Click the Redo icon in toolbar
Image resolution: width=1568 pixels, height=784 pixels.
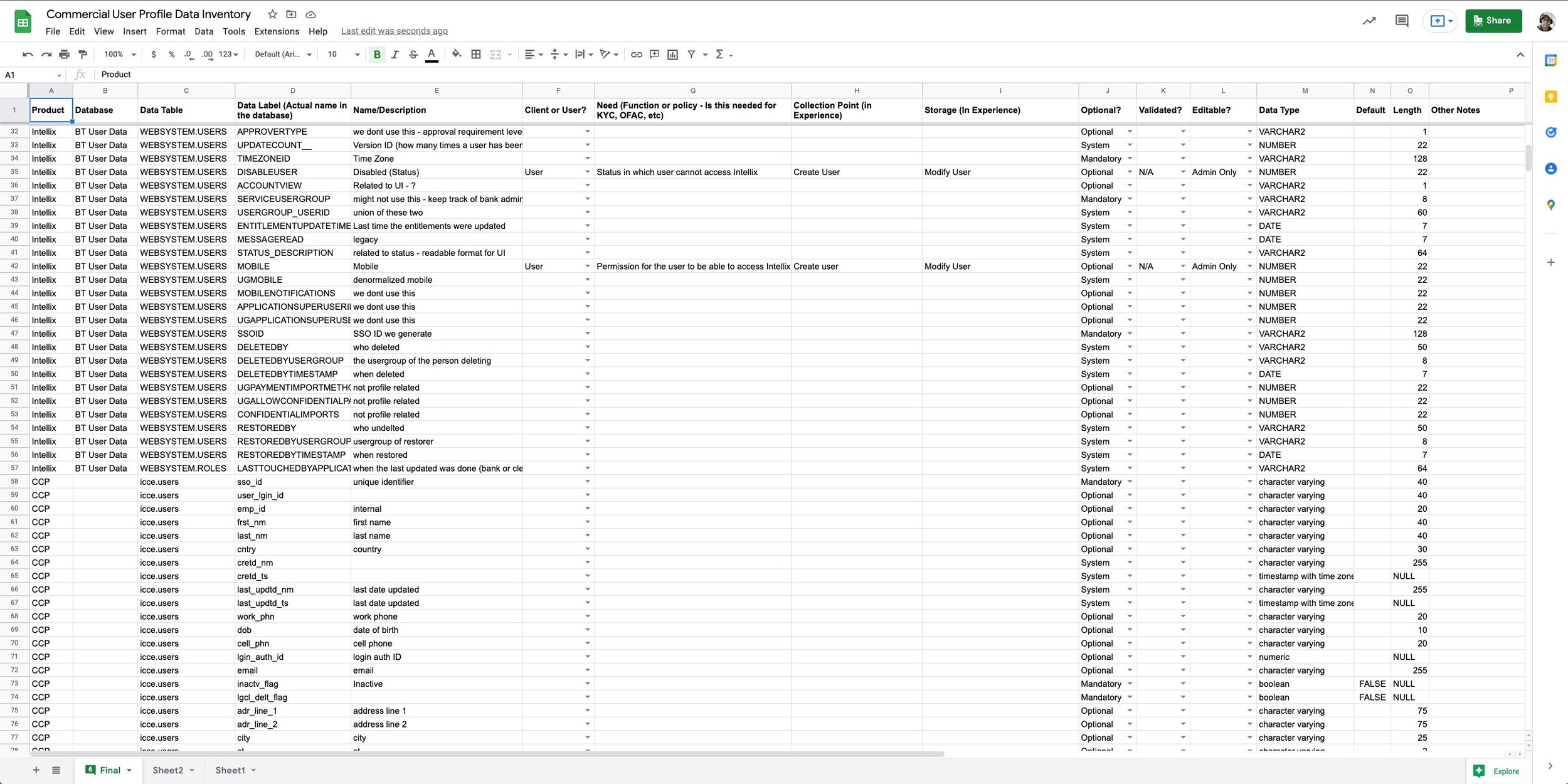tap(46, 55)
